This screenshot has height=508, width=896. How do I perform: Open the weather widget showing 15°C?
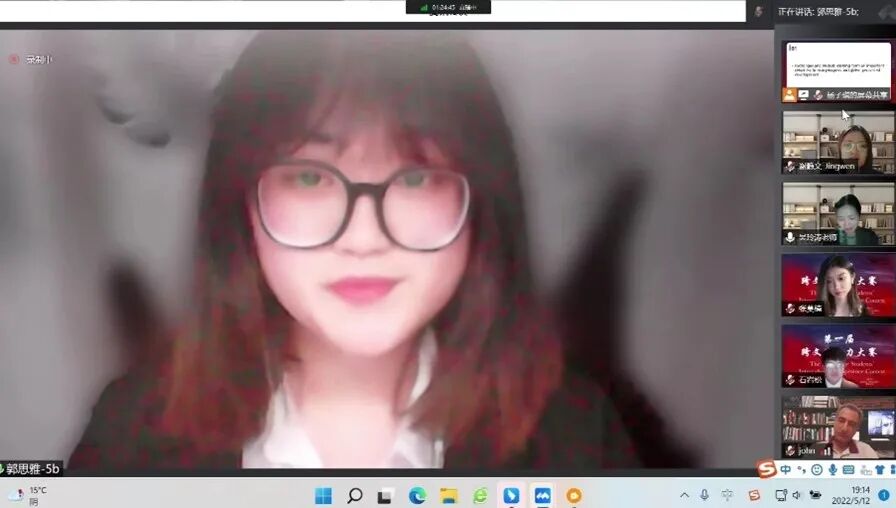pyautogui.click(x=27, y=495)
